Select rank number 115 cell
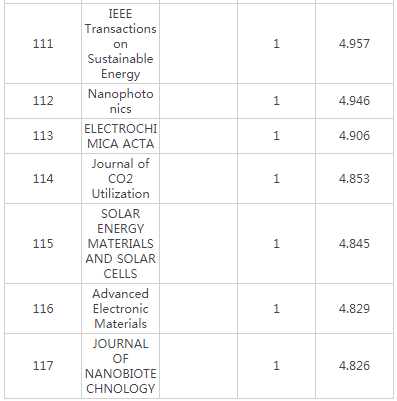Viewport: 397px width, 401px height. 43,244
